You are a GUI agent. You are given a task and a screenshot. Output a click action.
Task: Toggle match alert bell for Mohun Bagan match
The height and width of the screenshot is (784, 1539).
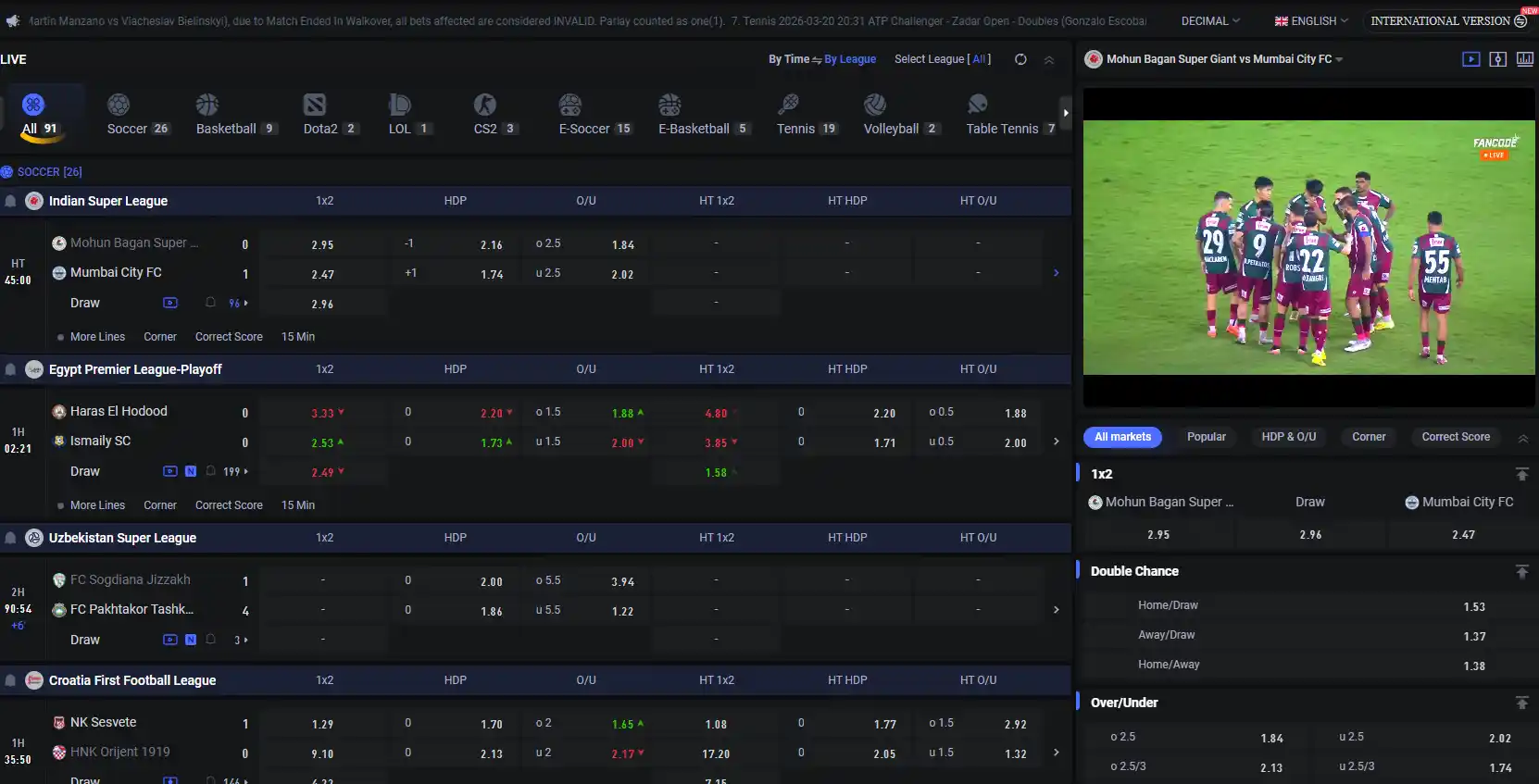(x=210, y=303)
